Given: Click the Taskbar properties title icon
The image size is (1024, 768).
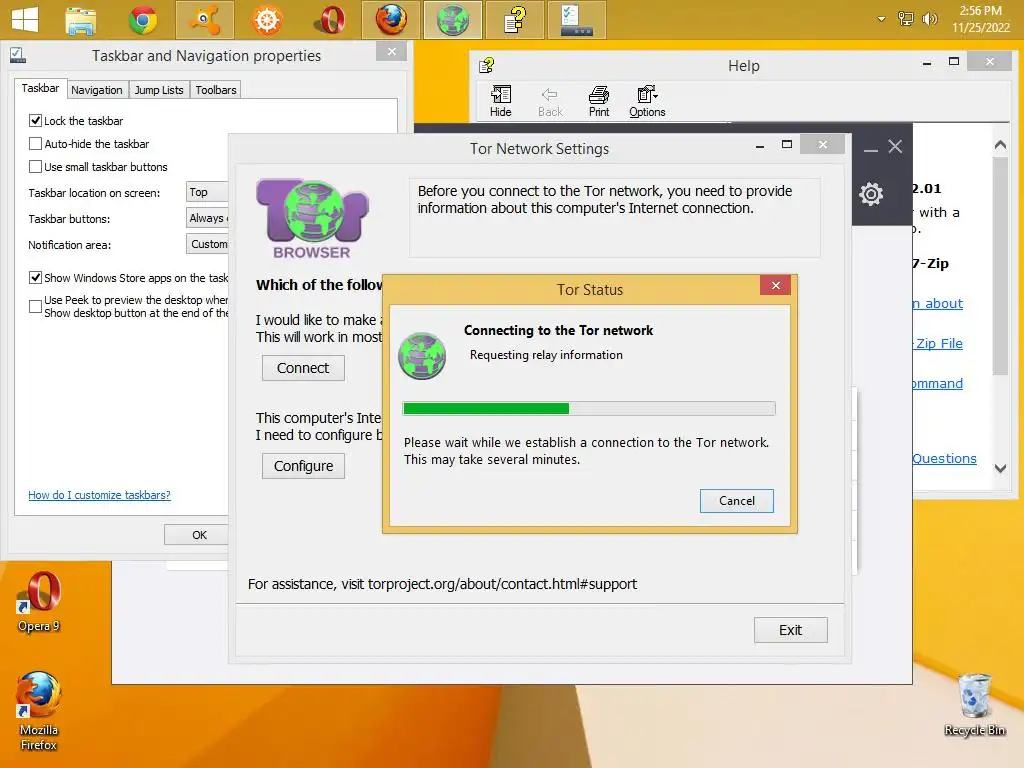Looking at the screenshot, I should click(18, 56).
